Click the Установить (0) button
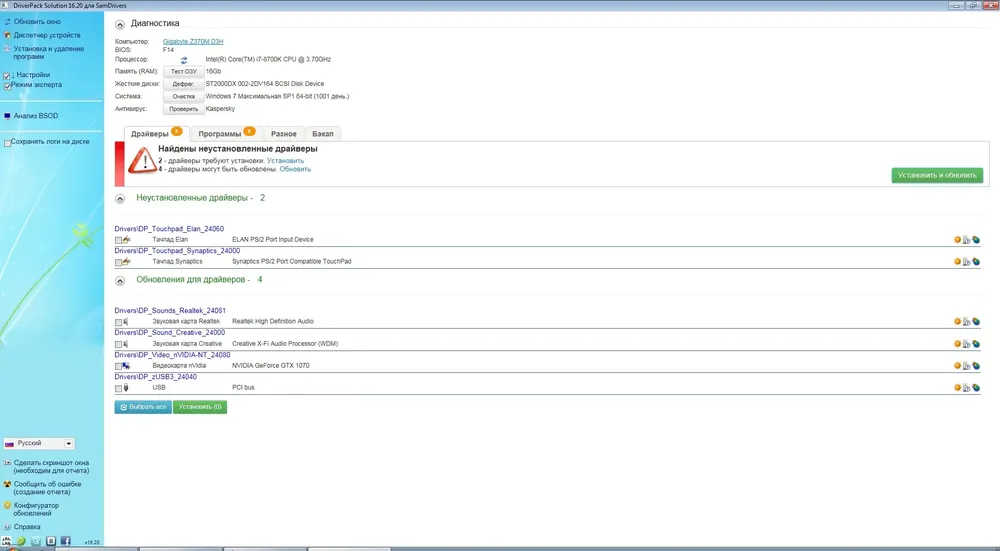Screen dimensions: 1000x551 [200, 407]
